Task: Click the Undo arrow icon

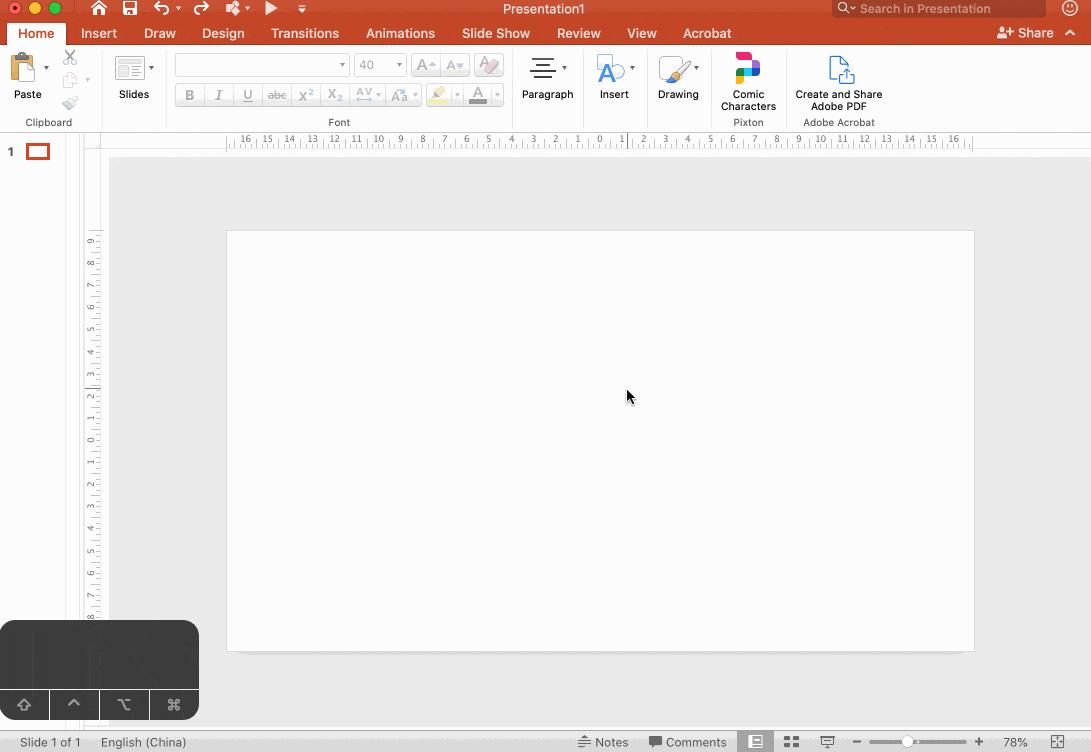Action: click(161, 9)
